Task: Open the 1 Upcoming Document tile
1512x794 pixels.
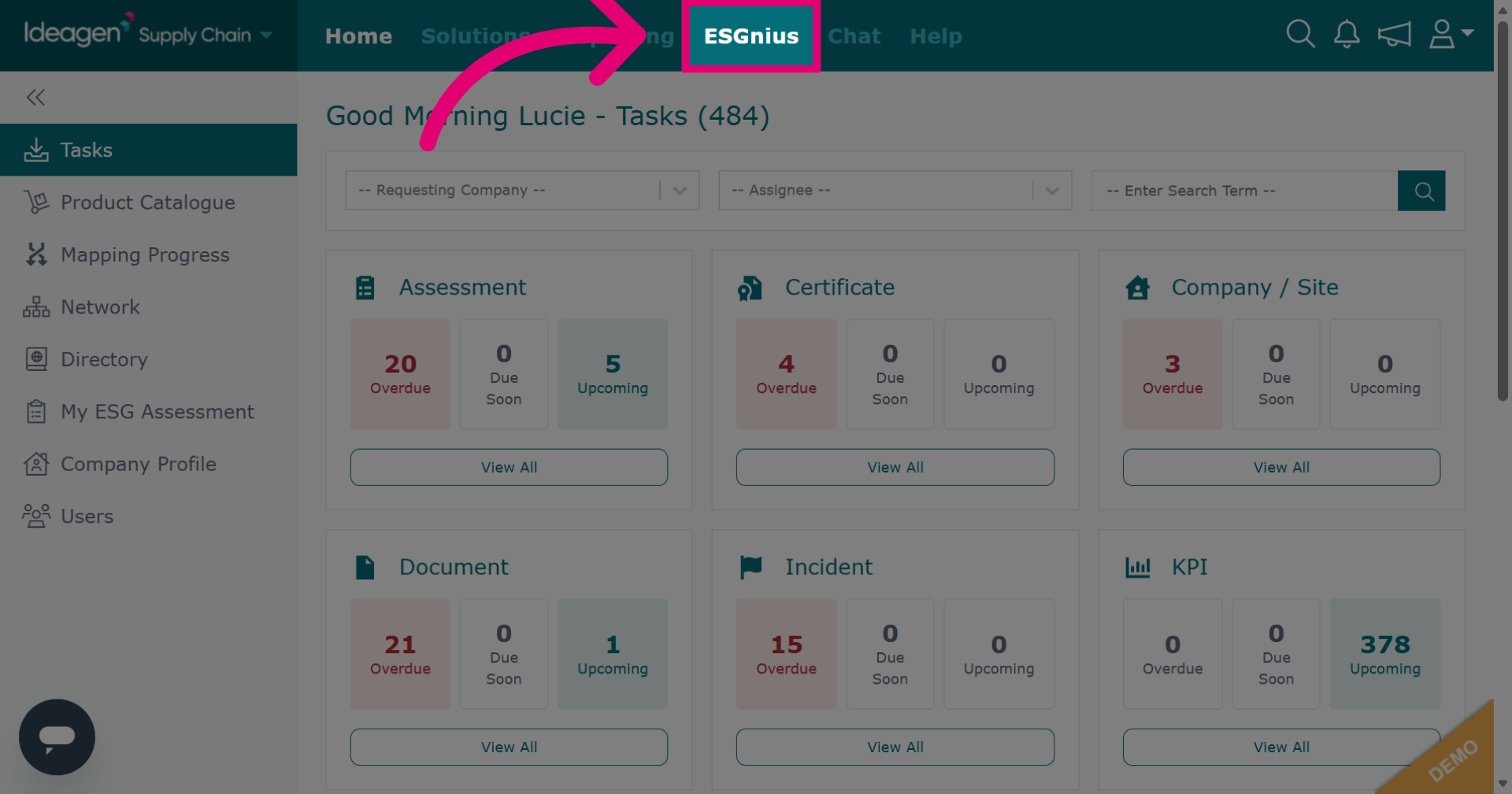Action: pos(613,654)
